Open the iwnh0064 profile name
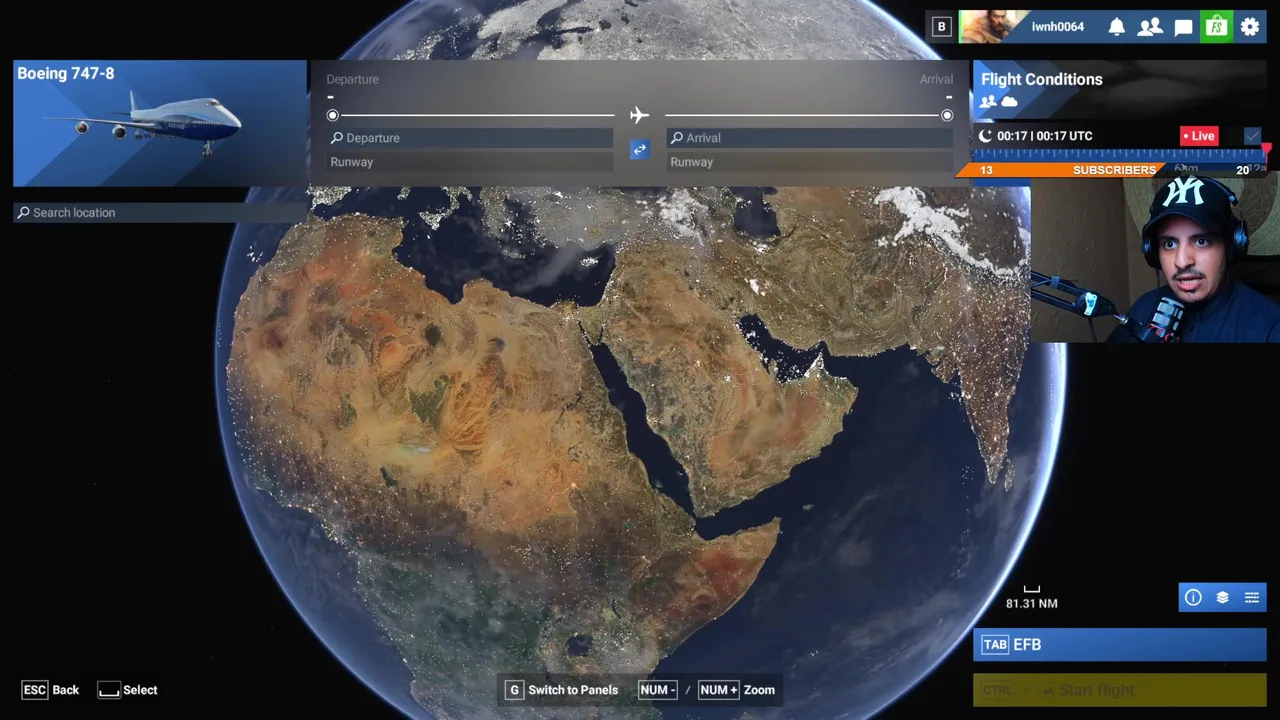1280x720 pixels. pos(1058,27)
